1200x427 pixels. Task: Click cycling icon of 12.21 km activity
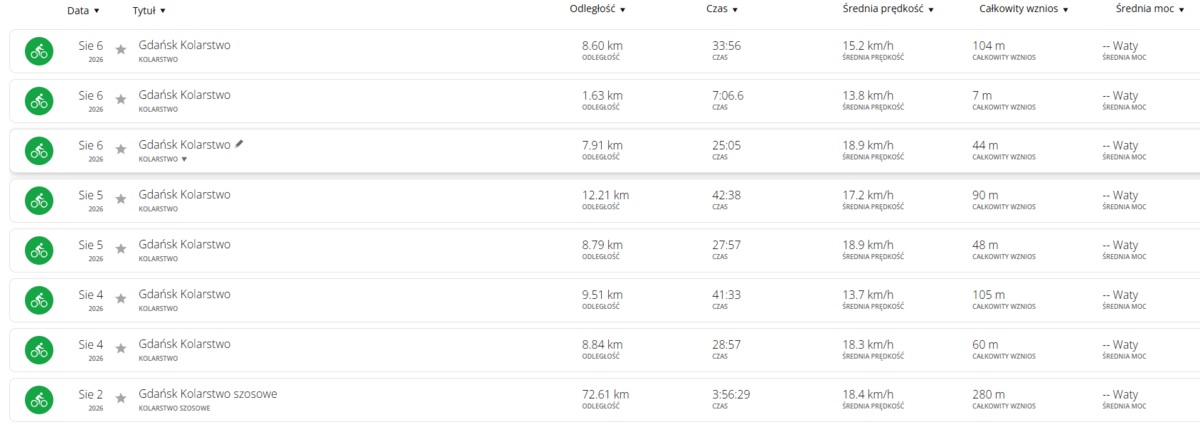pyautogui.click(x=39, y=201)
